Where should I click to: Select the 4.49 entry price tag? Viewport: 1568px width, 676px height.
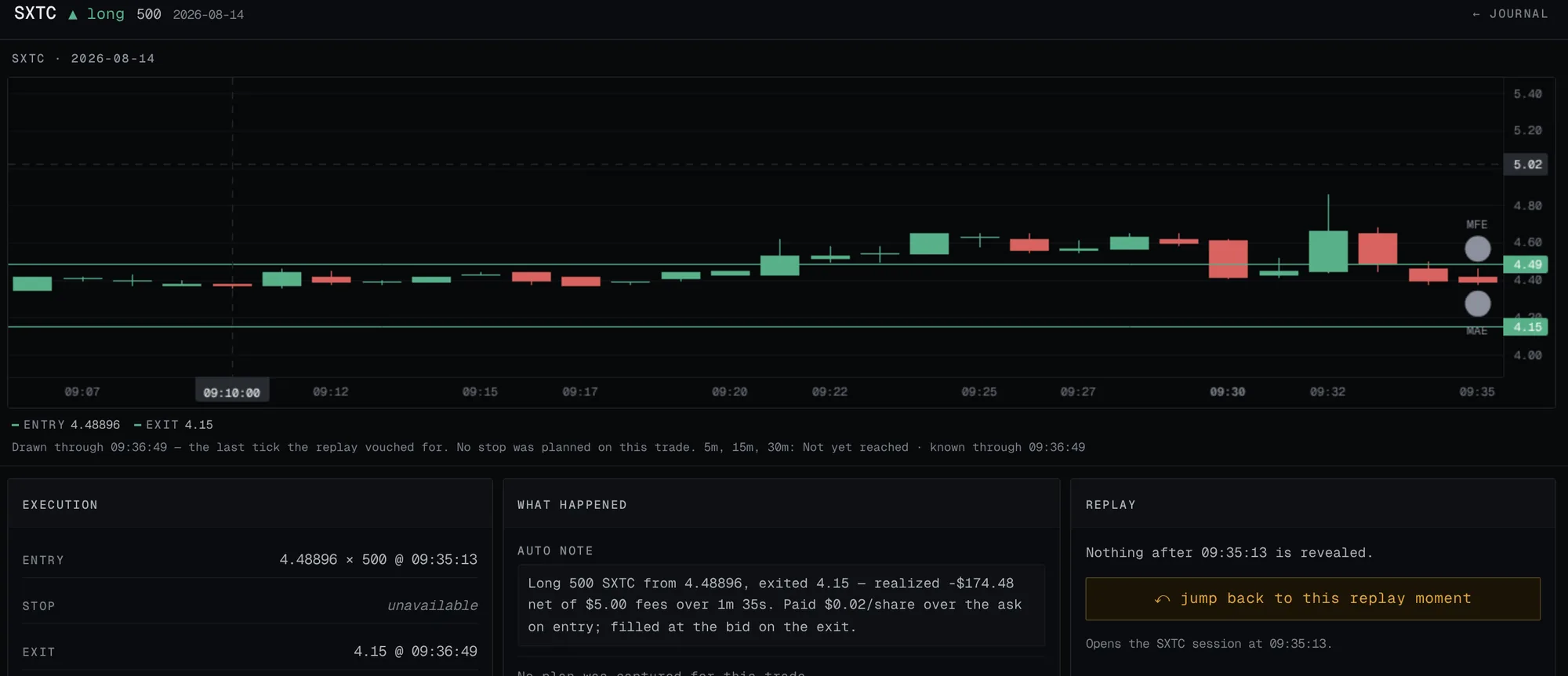[1526, 264]
